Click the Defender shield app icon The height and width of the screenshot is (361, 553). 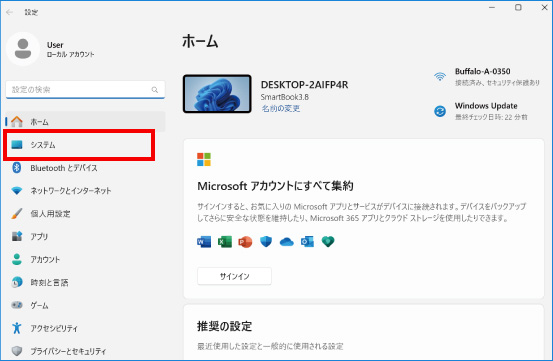tap(266, 242)
